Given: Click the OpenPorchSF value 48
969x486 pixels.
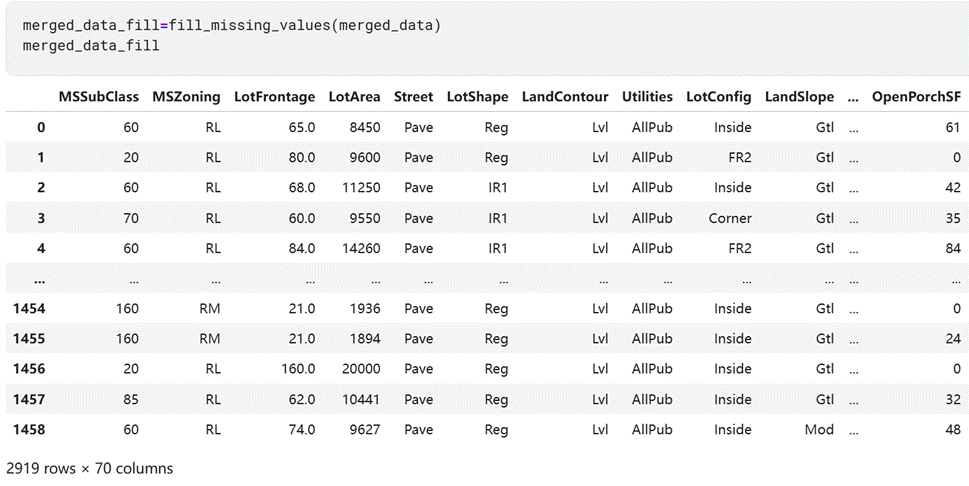Looking at the screenshot, I should click(x=953, y=430).
